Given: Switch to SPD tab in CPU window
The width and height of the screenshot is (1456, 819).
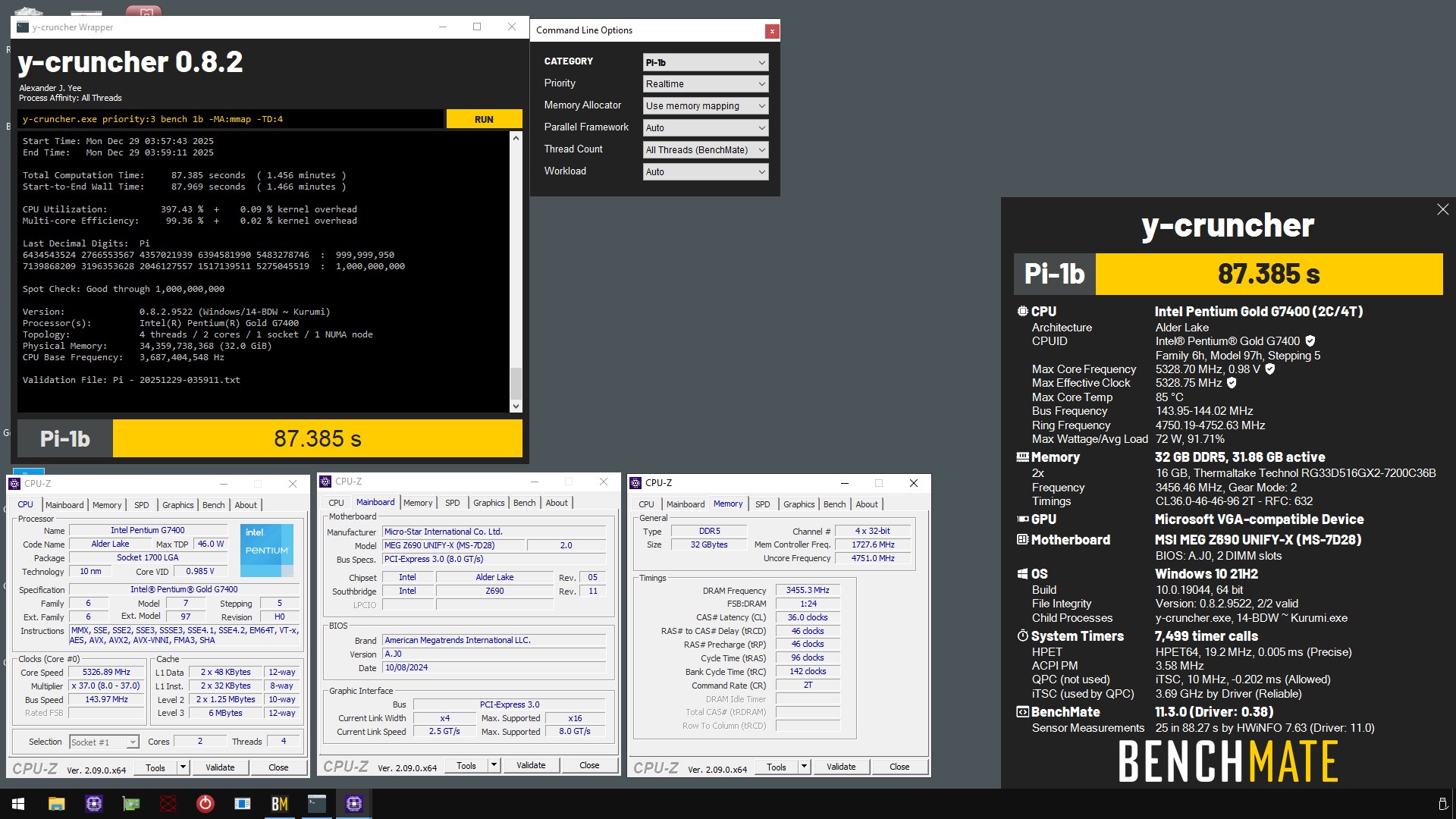Looking at the screenshot, I should point(142,505).
